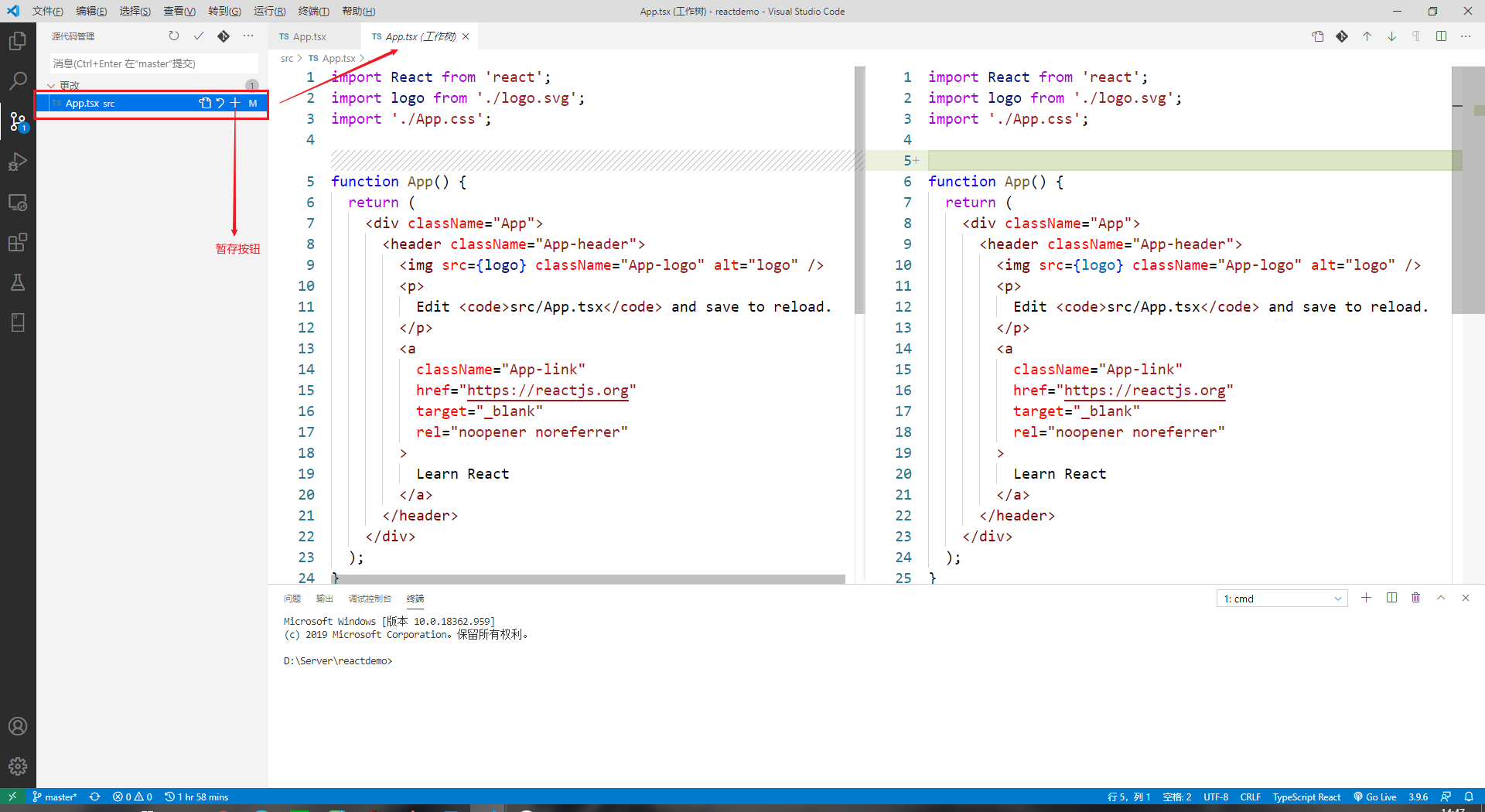Stage App.tsx changes with the plus icon

tap(235, 103)
